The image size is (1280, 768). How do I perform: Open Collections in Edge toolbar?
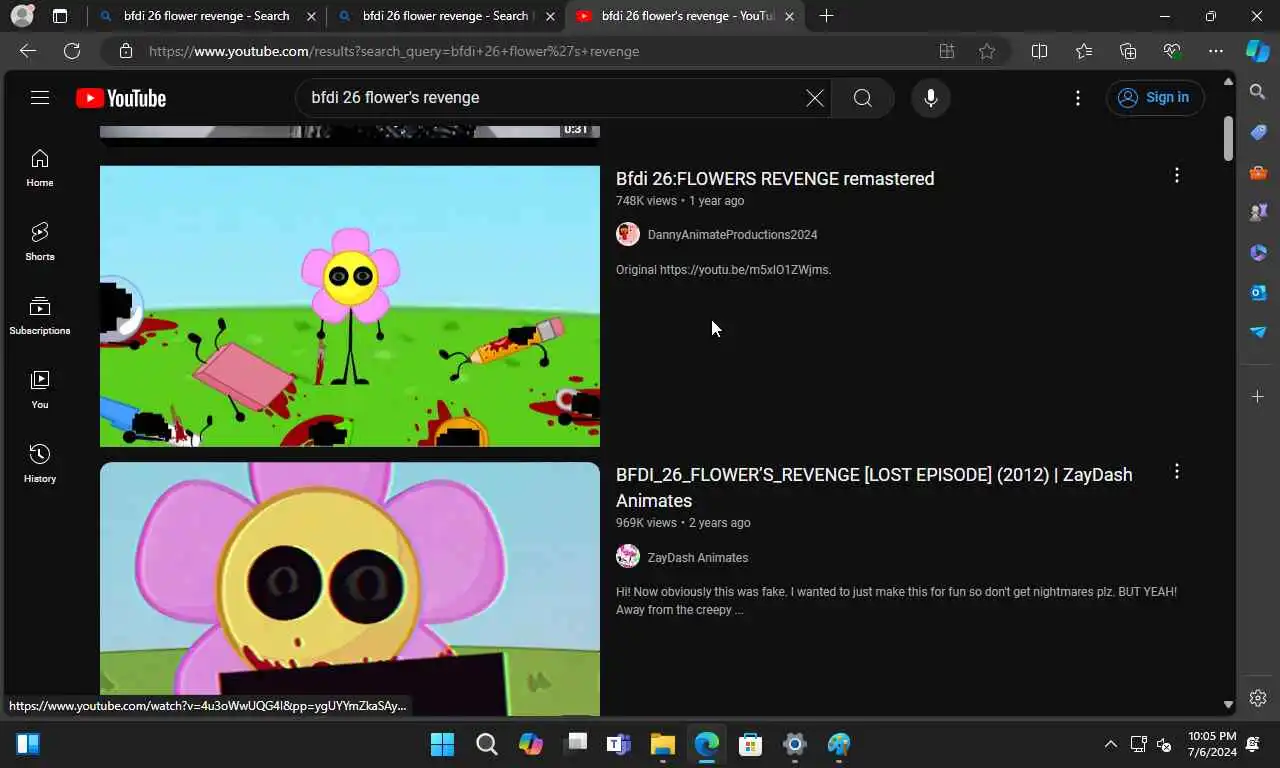[1128, 51]
